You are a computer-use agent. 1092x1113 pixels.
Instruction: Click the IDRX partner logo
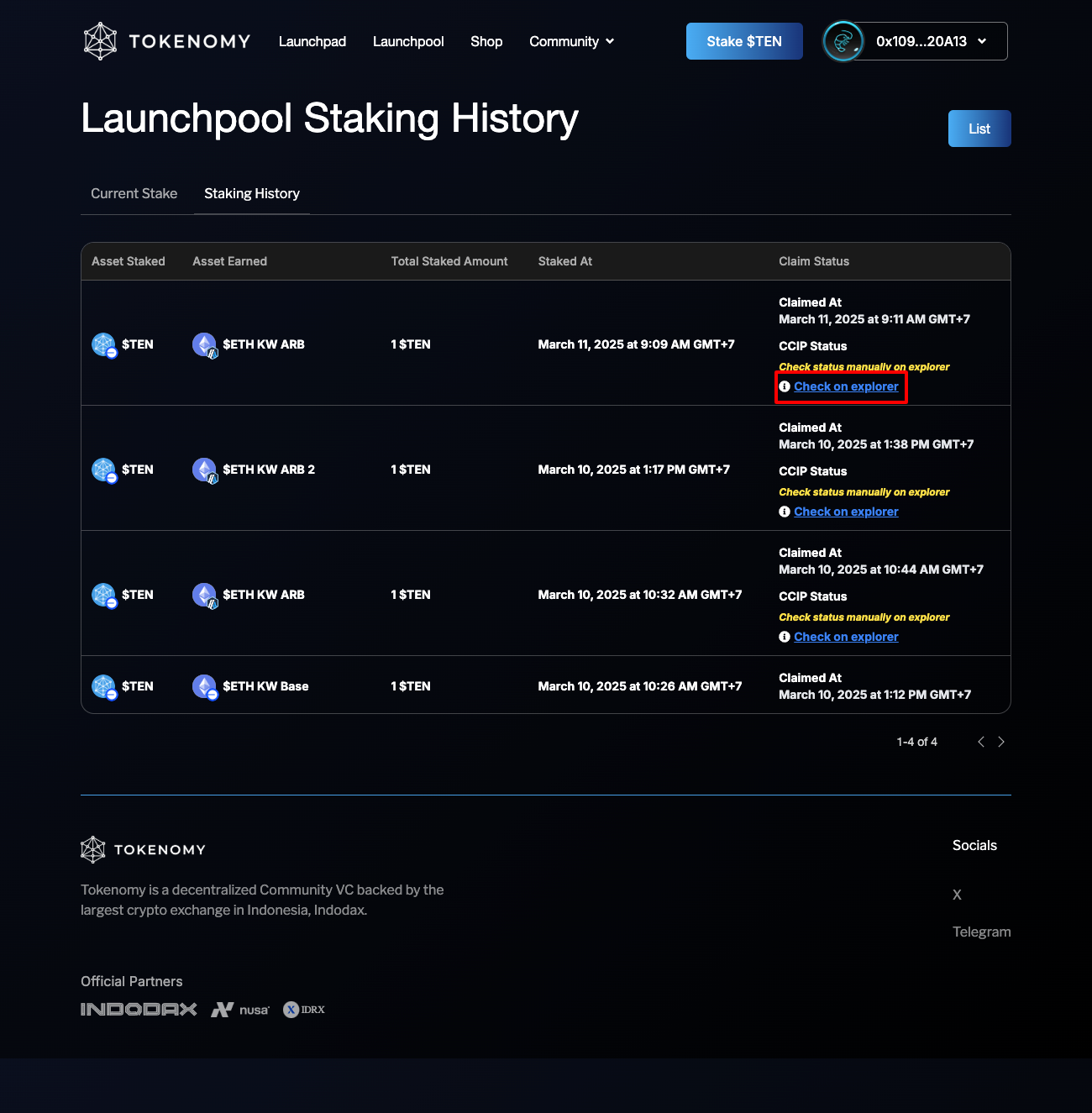tap(304, 1010)
